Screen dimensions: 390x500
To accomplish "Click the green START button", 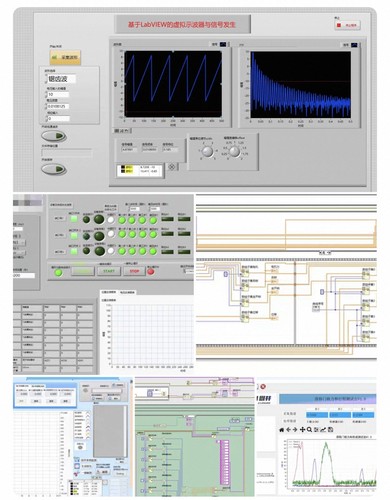I will (109, 271).
